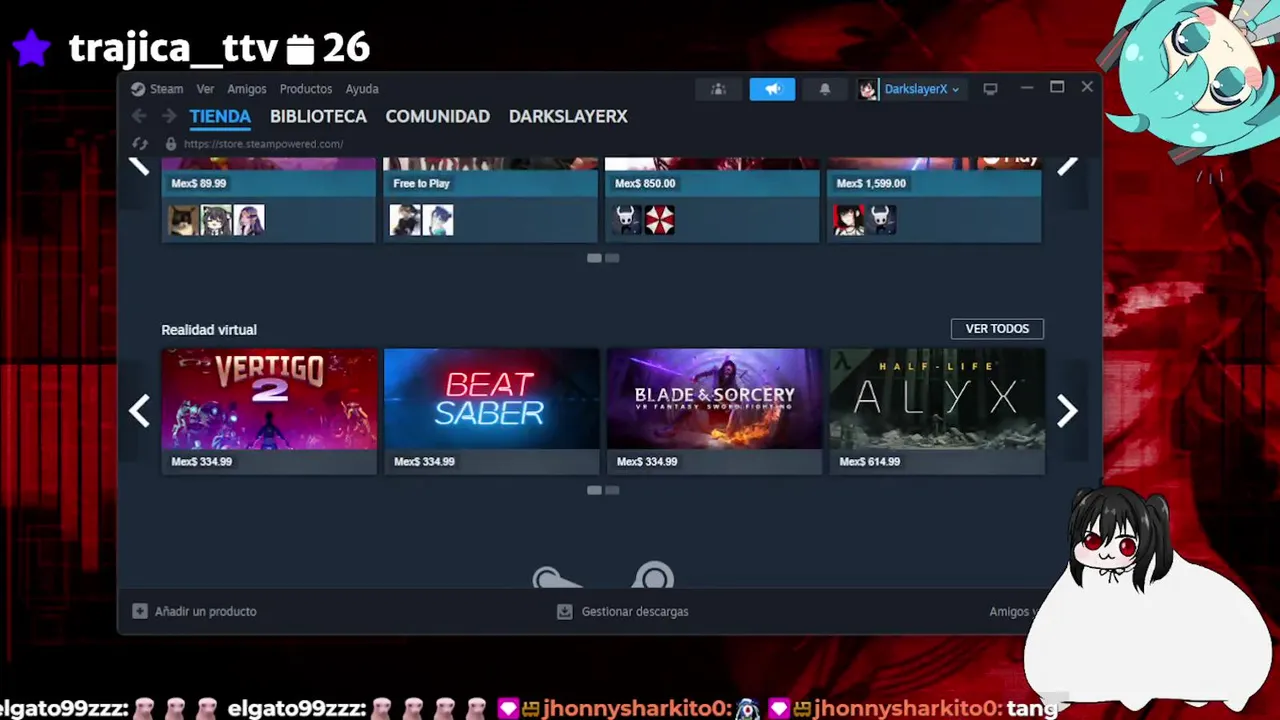The image size is (1280, 720).
Task: Go to previous items in top carousel
Action: [x=139, y=166]
